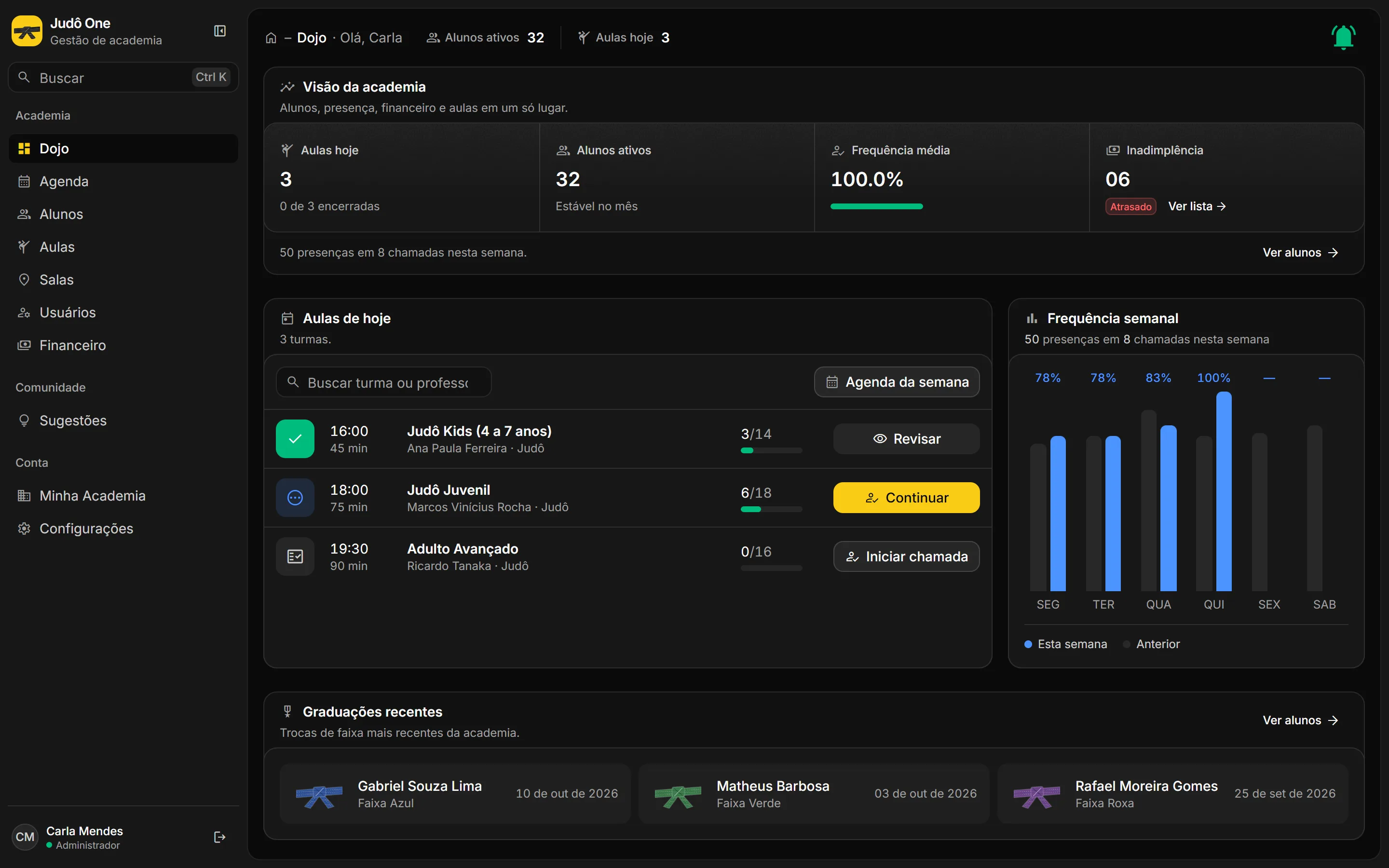Viewport: 1389px width, 868px height.
Task: Click the yellow Continuar button
Action: pyautogui.click(x=906, y=498)
